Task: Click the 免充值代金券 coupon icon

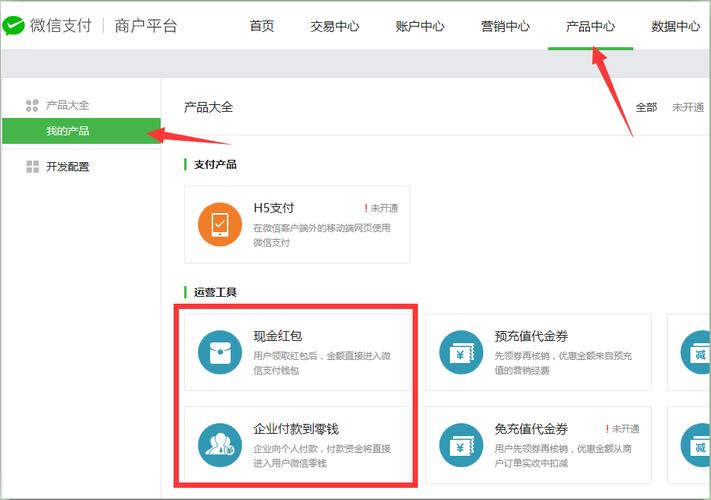Action: tap(461, 445)
